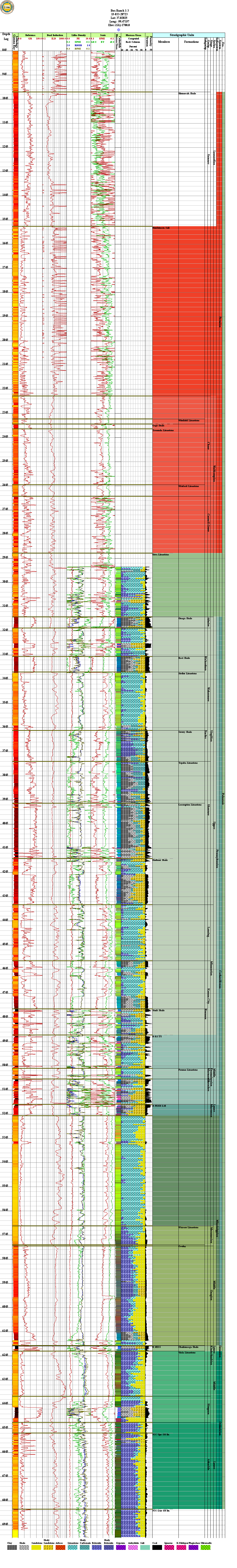Click the 'Lat: 37.02825' header line
The height and width of the screenshot is (1568, 237).
coord(119,18)
